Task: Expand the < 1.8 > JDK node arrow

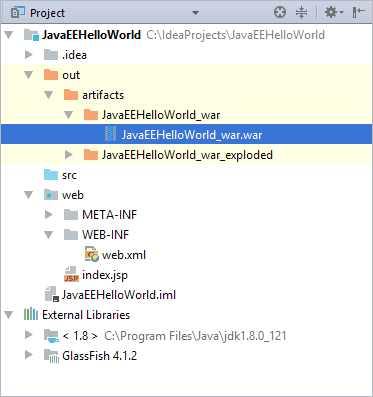Action: (x=29, y=334)
